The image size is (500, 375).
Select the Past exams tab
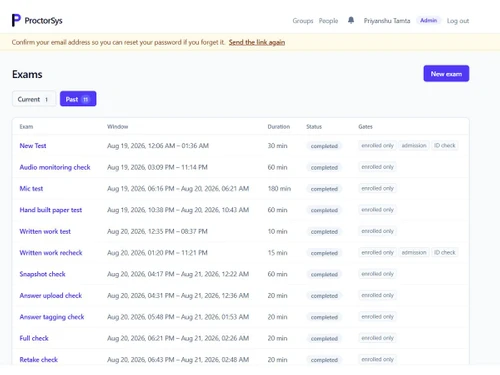tap(78, 99)
